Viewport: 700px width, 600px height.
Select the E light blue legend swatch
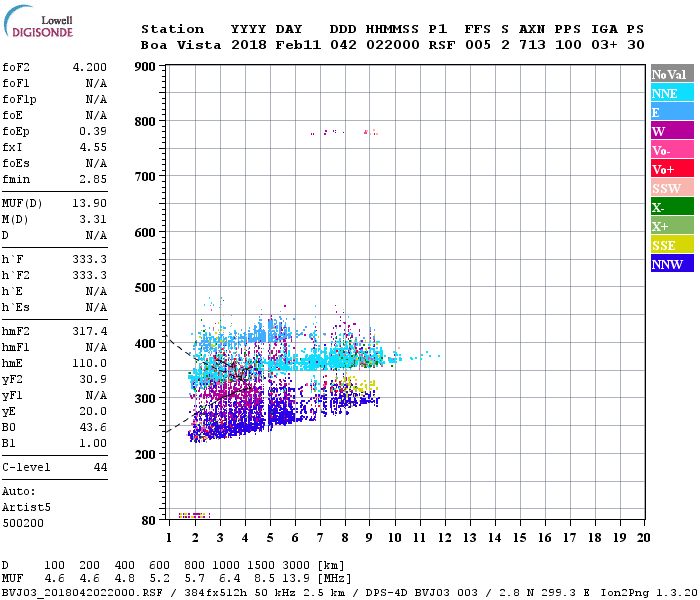pyautogui.click(x=672, y=112)
